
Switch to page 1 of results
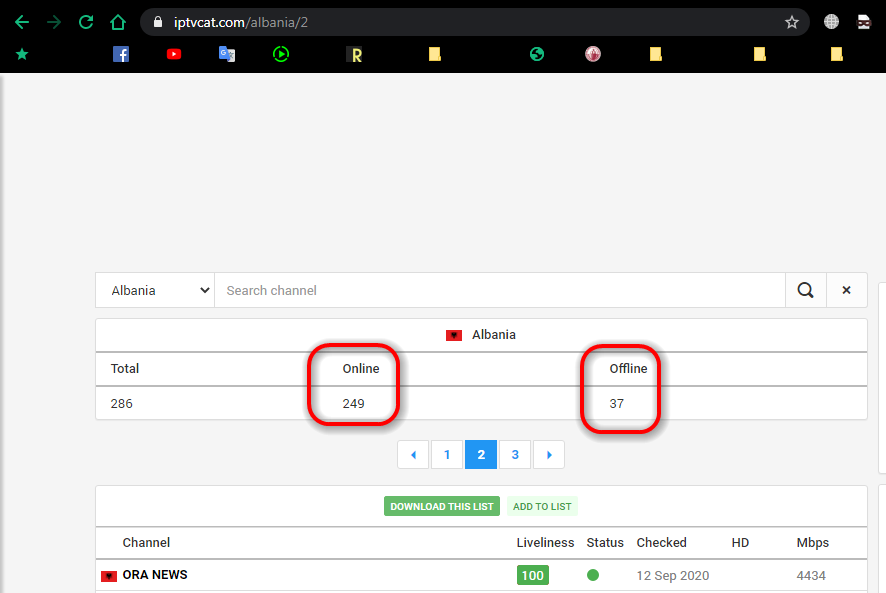pyautogui.click(x=447, y=454)
